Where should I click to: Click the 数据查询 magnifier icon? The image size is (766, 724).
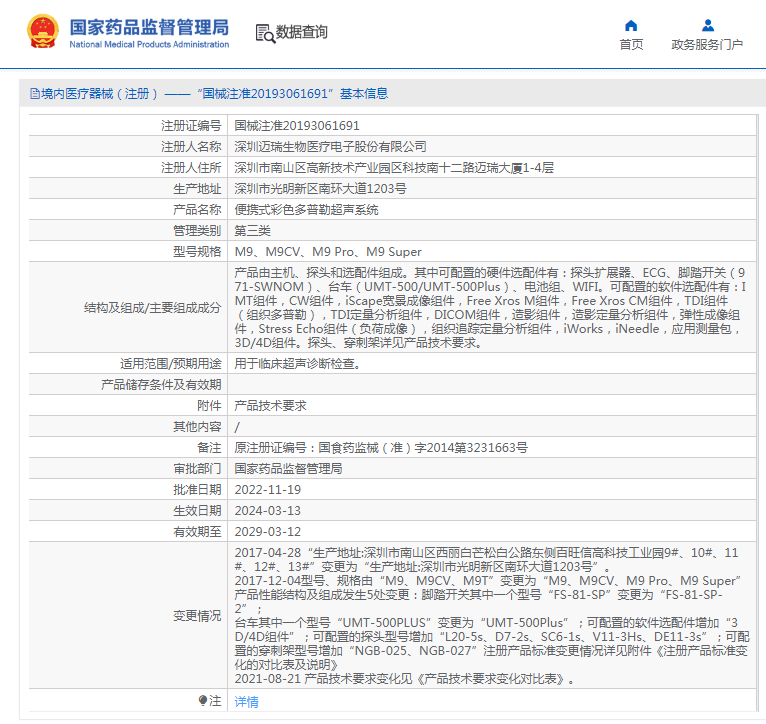coord(265,33)
